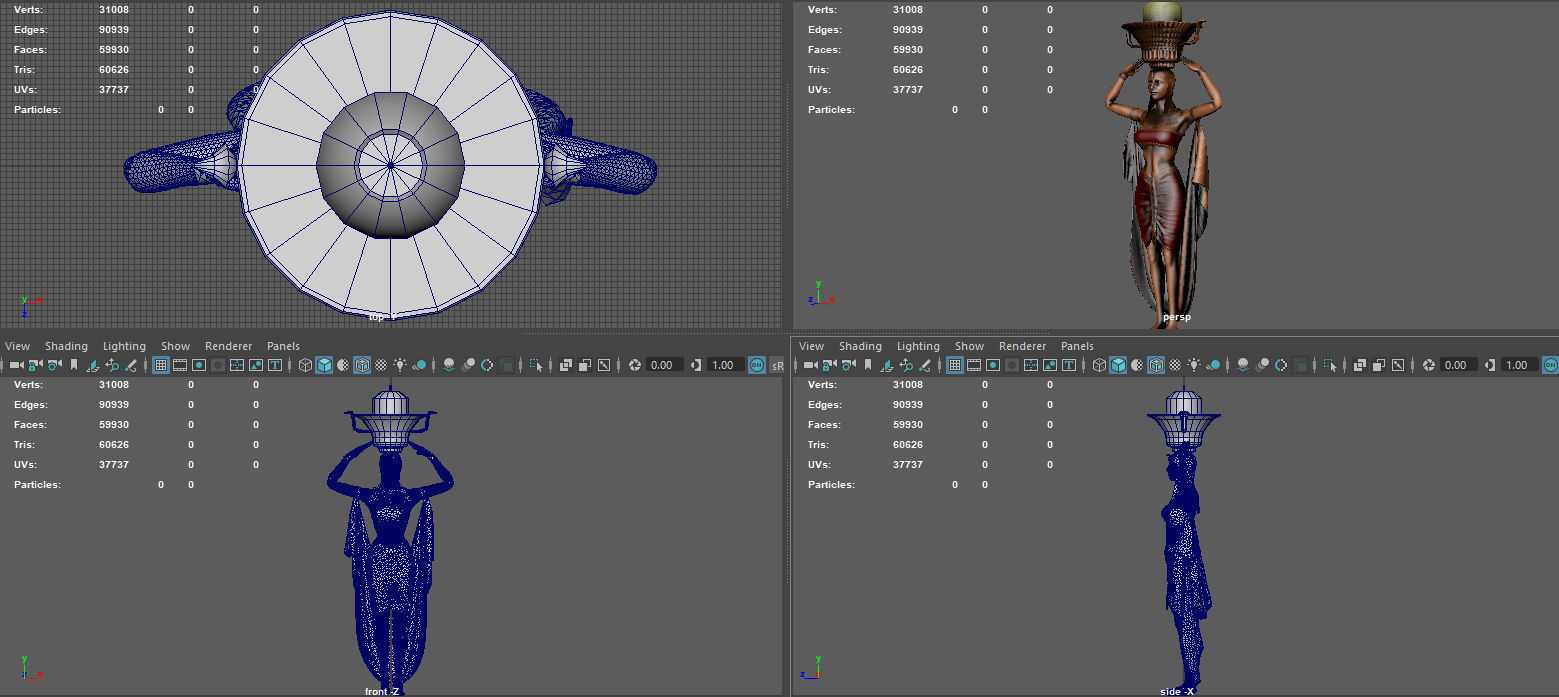Viewport: 1559px width, 697px height.
Task: Toggle View Transform ON button in front panel
Action: tap(756, 365)
